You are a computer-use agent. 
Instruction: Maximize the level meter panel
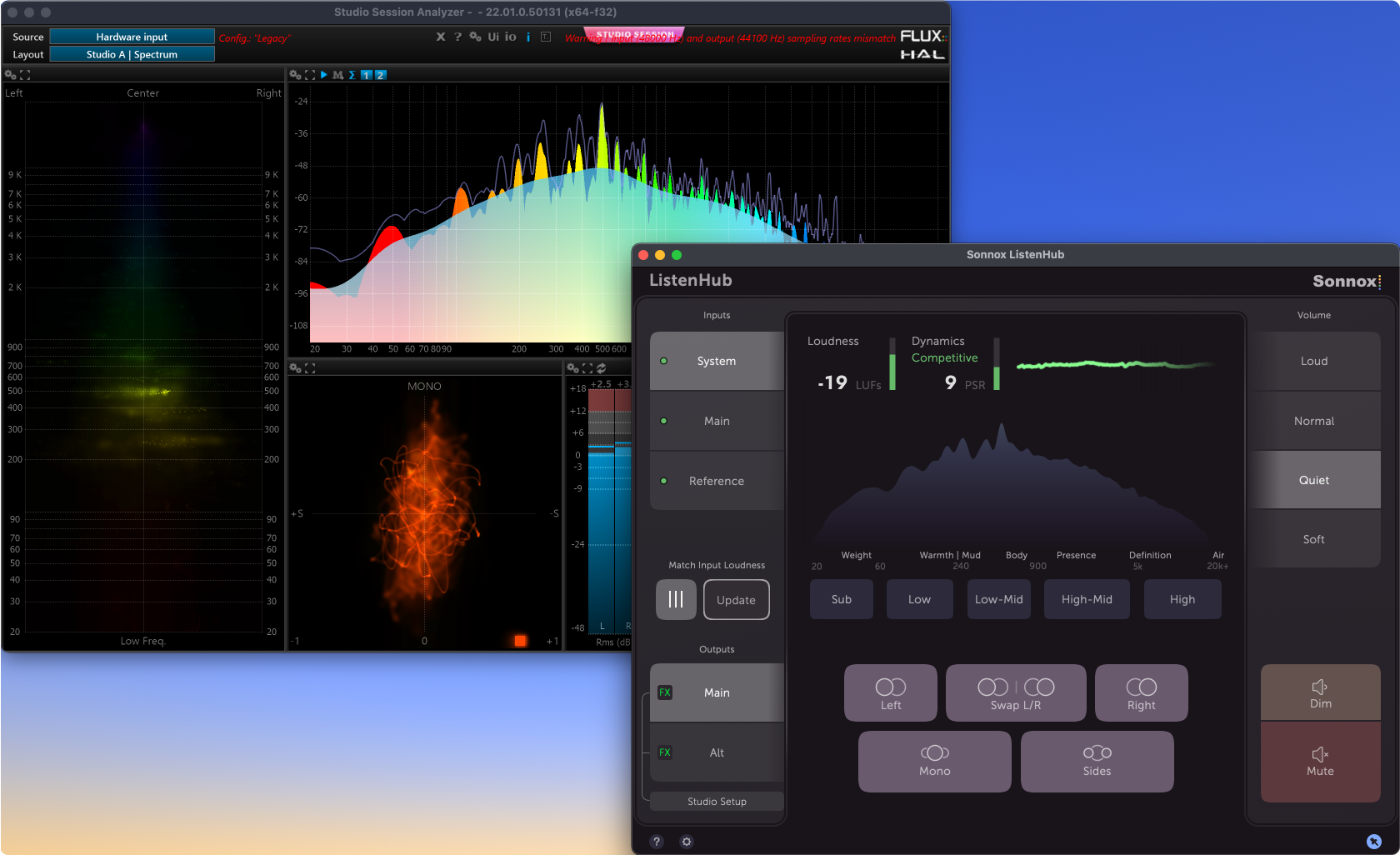click(587, 368)
